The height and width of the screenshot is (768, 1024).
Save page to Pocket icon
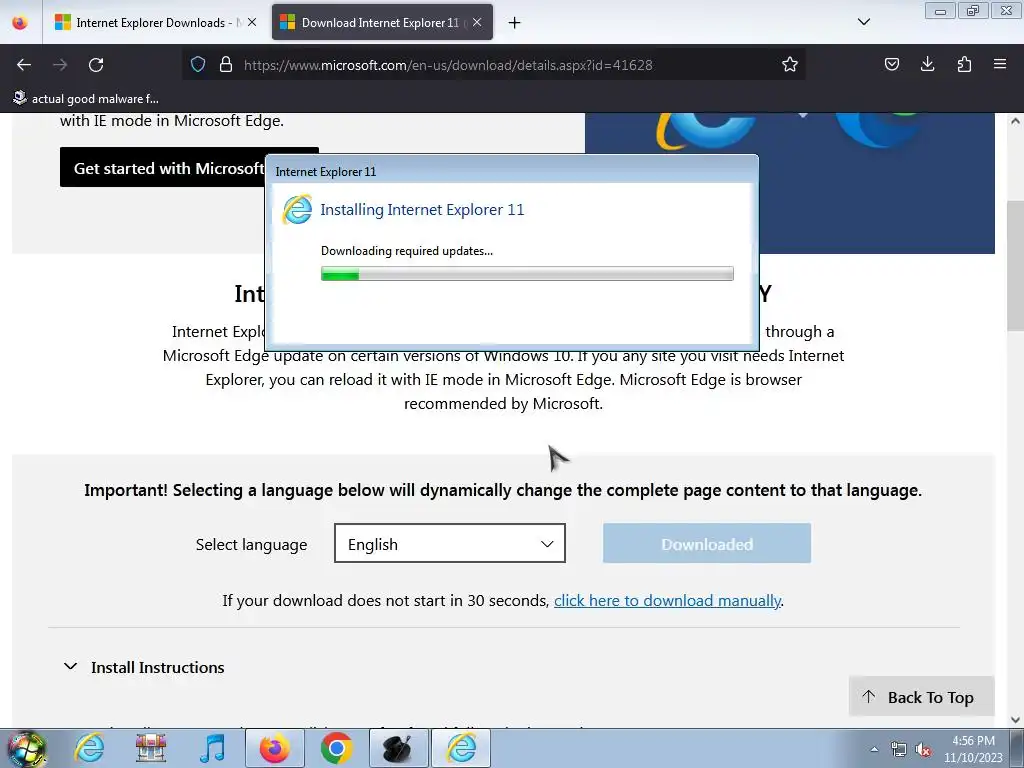click(891, 64)
